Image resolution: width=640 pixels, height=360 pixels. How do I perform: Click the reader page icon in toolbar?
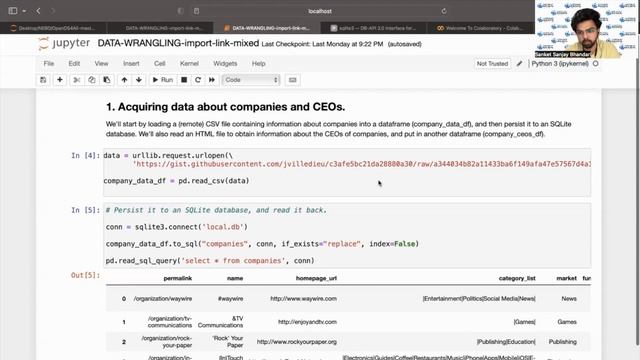pos(196,11)
